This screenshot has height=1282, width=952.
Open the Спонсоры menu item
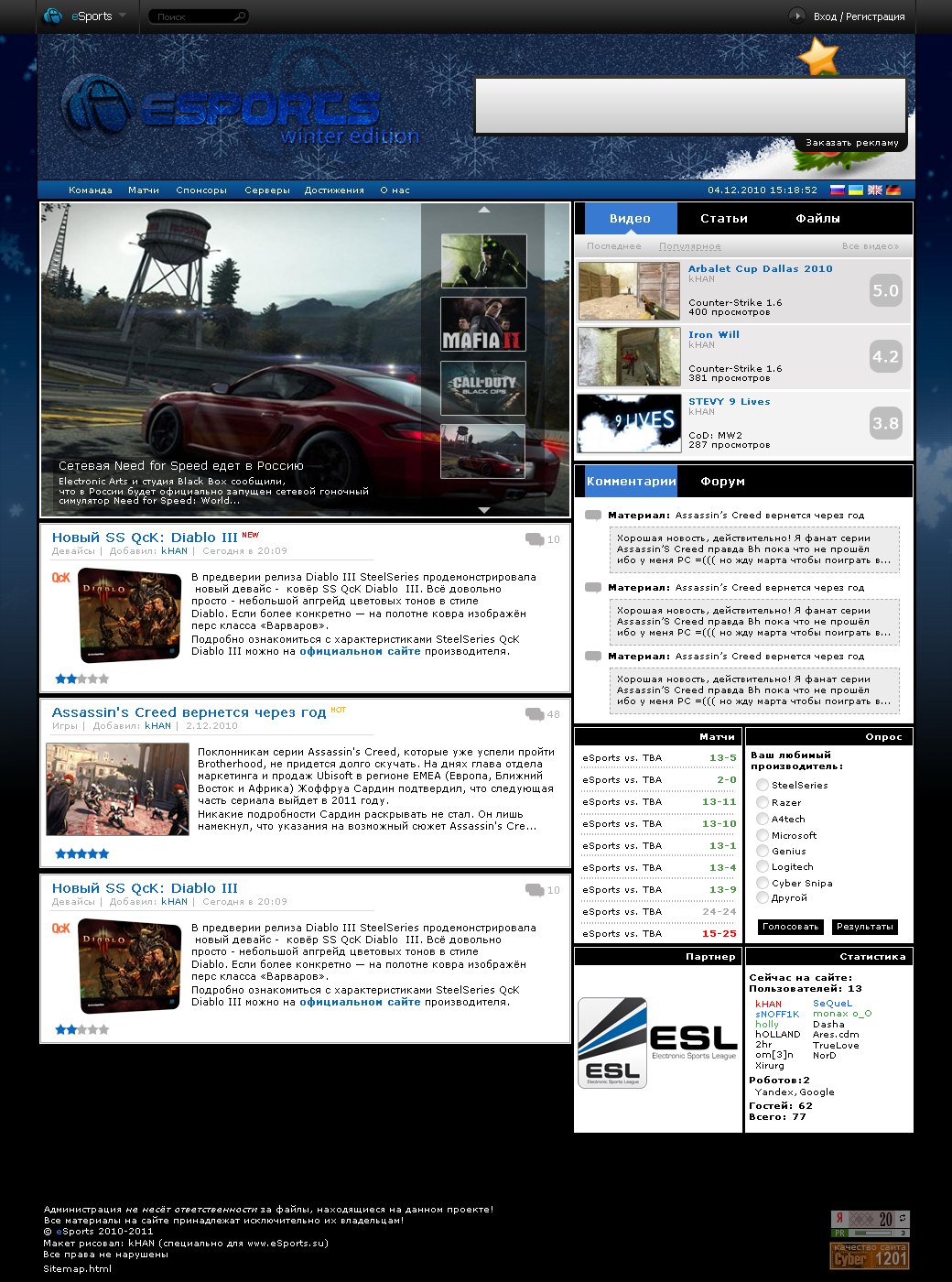[201, 190]
